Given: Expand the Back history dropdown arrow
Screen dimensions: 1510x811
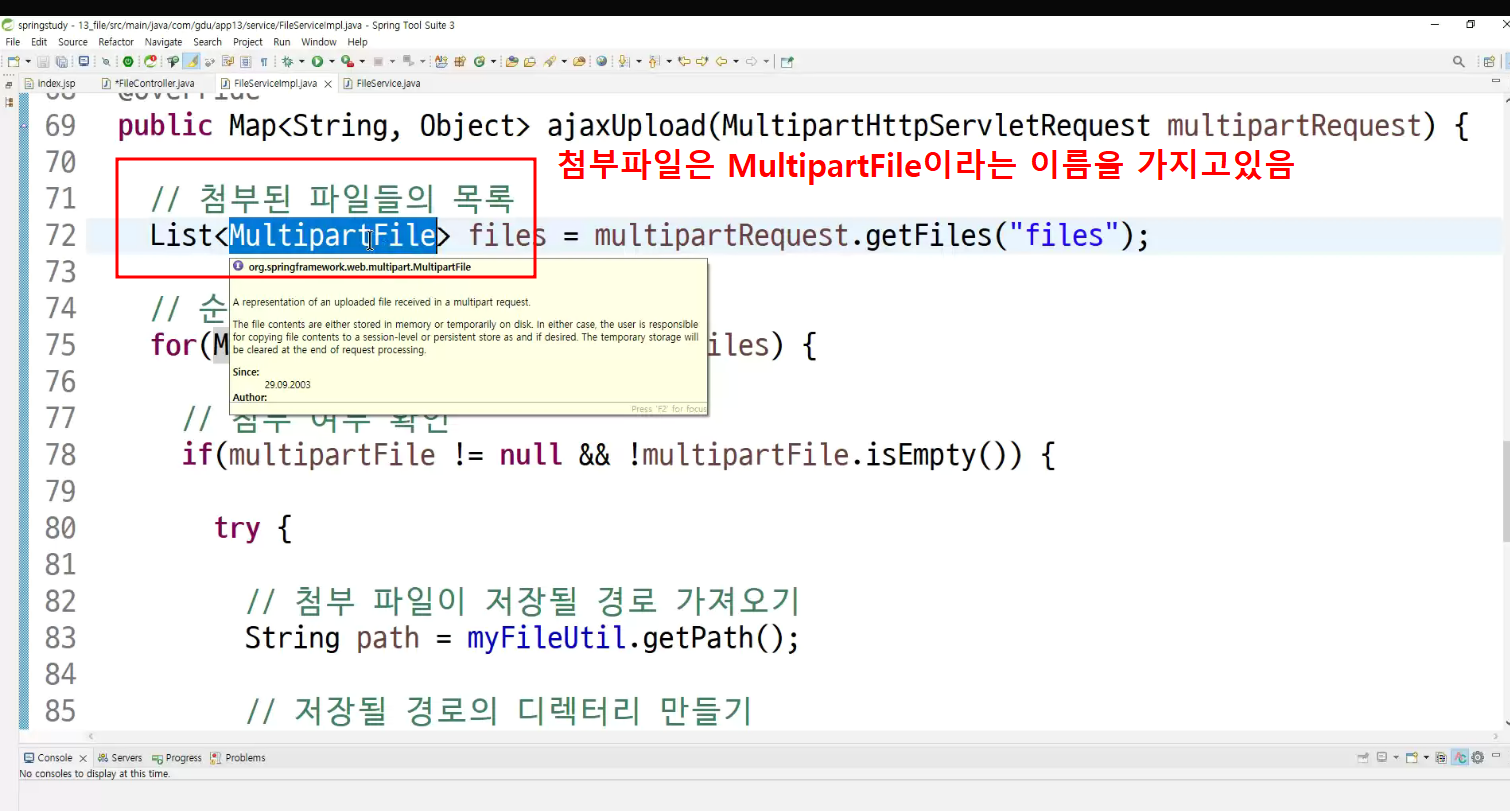Looking at the screenshot, I should 736,61.
